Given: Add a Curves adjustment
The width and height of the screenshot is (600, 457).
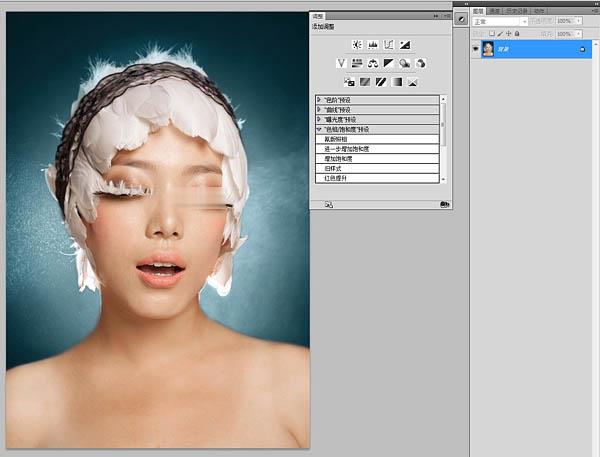Looking at the screenshot, I should pyautogui.click(x=389, y=45).
